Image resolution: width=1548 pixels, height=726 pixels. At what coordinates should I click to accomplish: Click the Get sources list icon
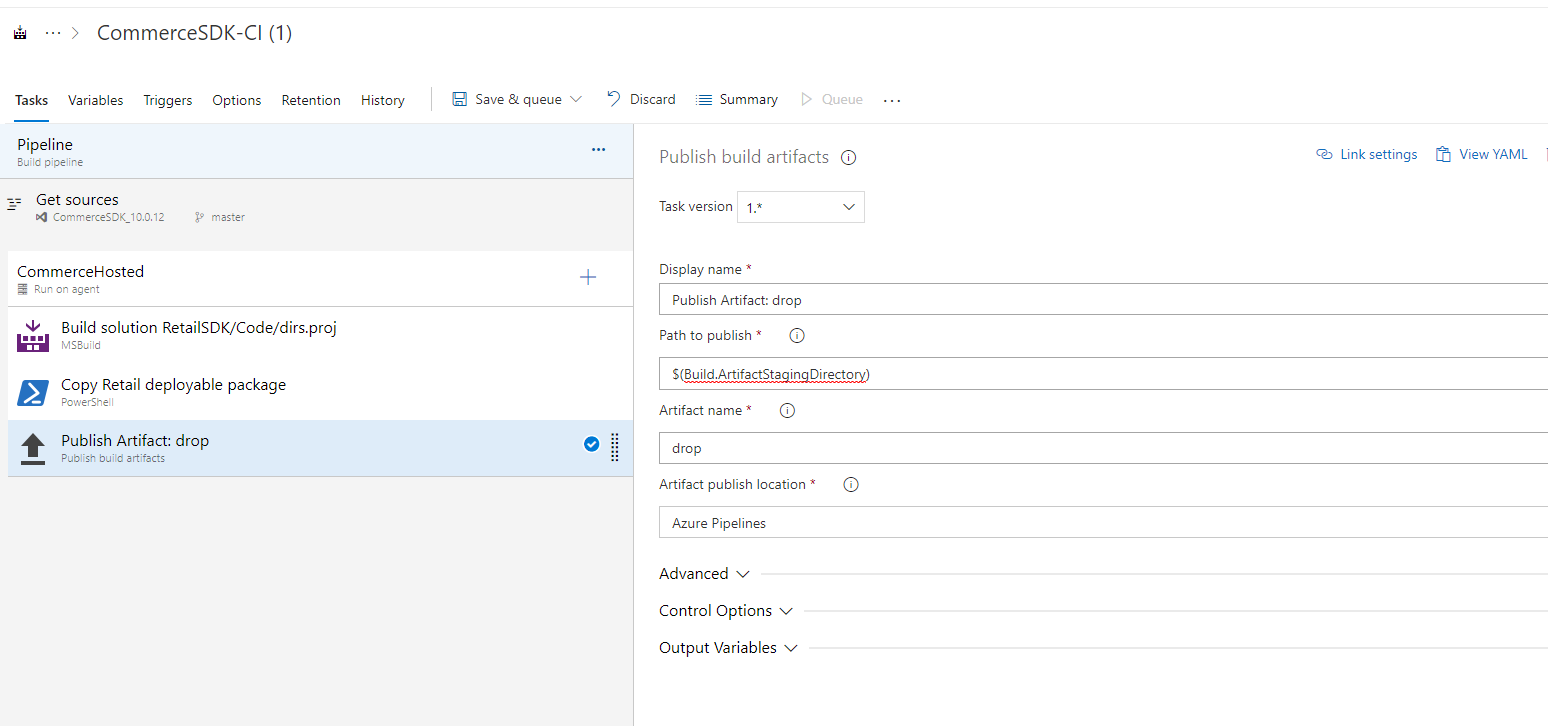tap(15, 203)
